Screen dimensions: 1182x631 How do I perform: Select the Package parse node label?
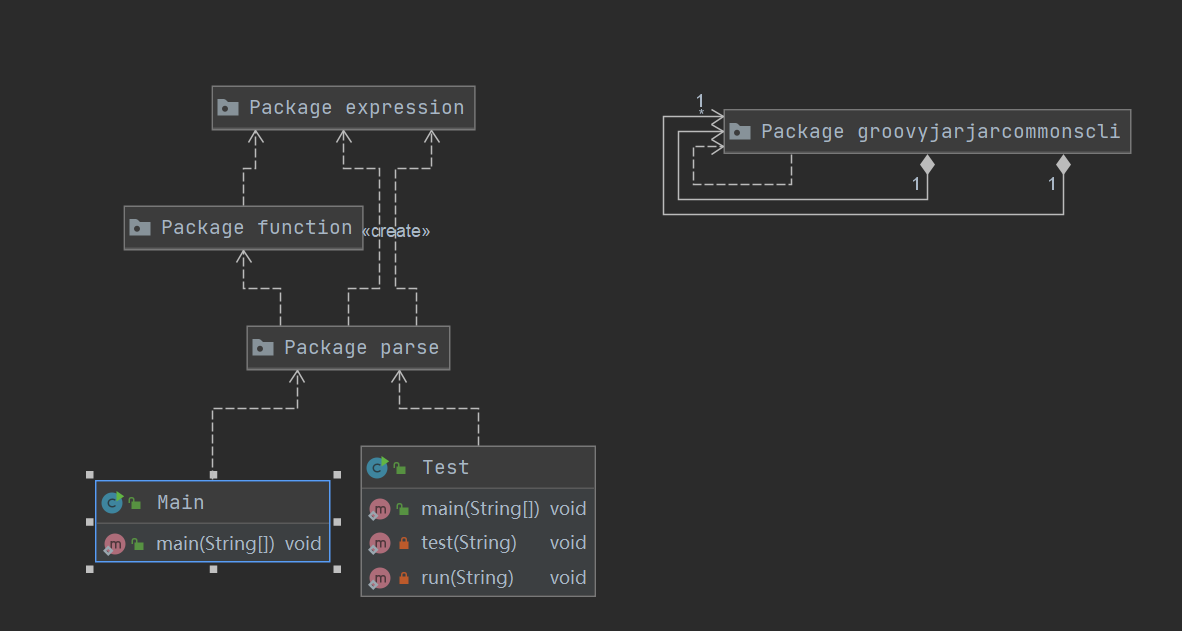(361, 348)
